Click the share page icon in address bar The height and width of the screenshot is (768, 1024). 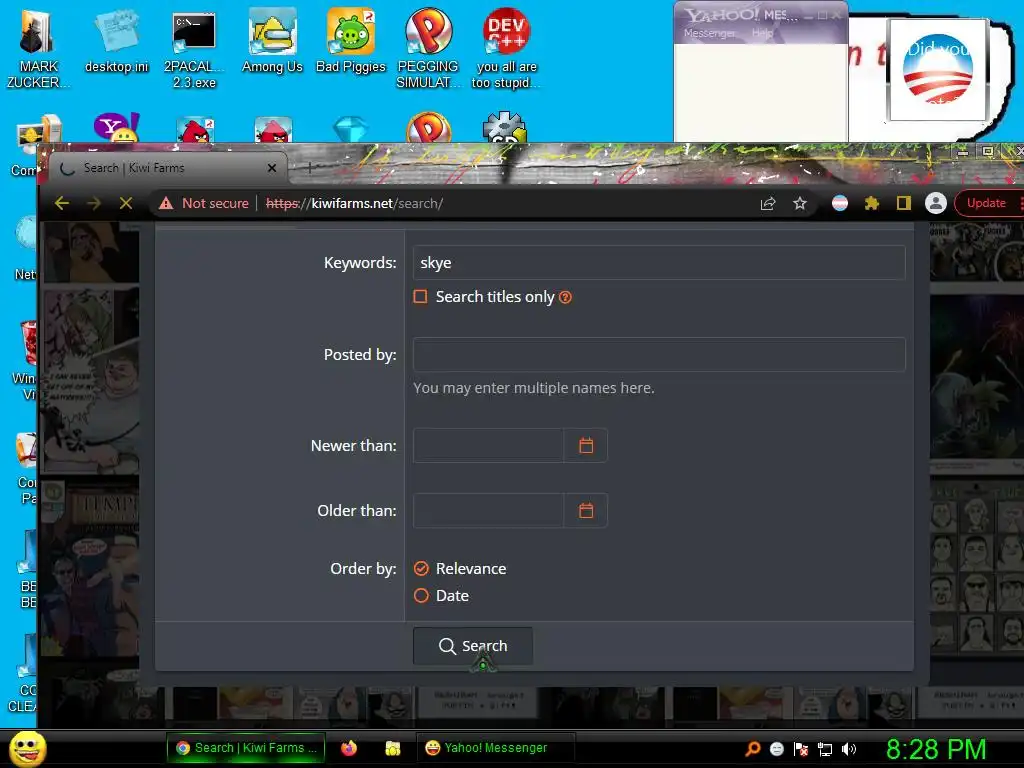[x=768, y=203]
